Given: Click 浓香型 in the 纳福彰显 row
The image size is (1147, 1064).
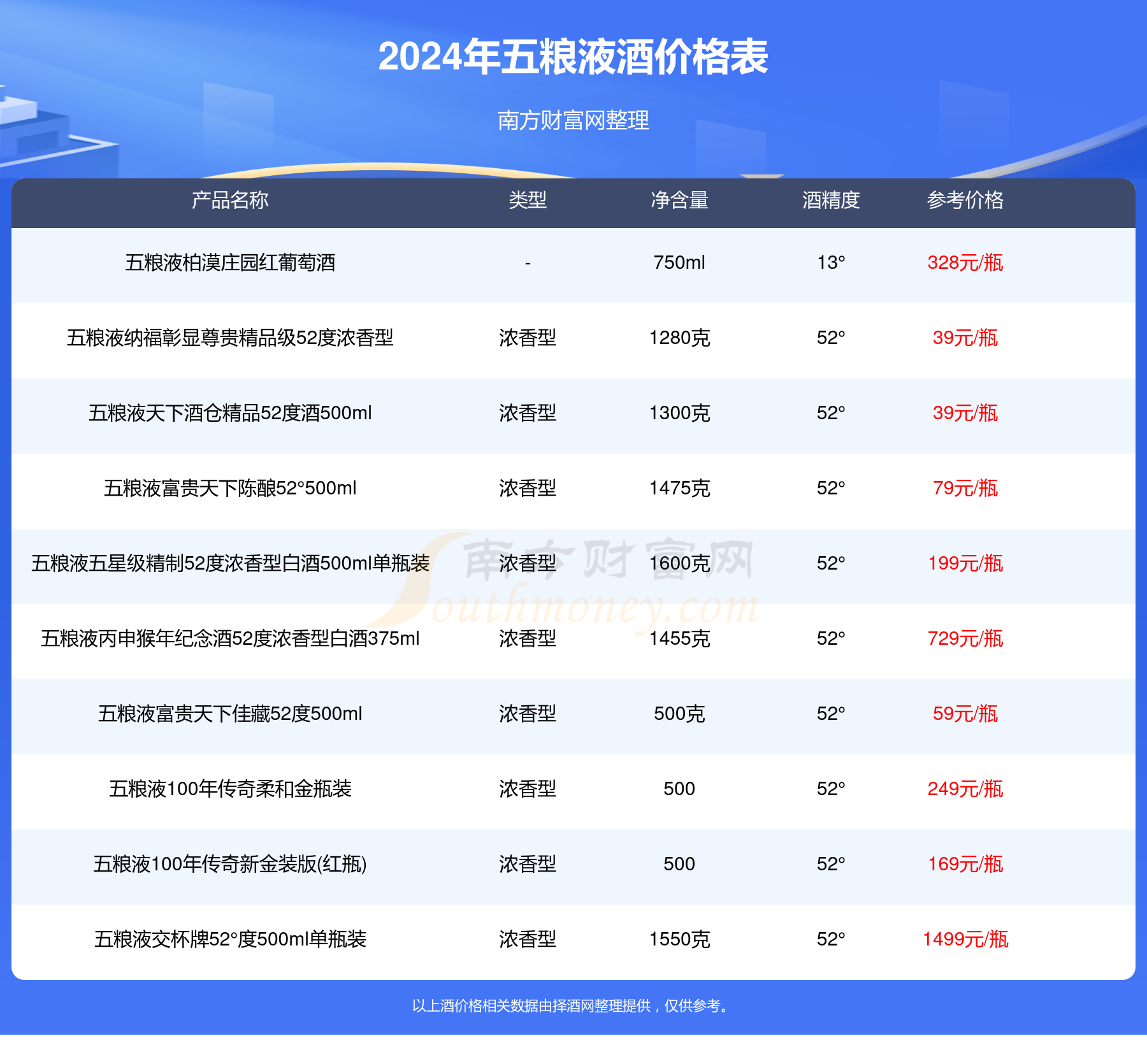Looking at the screenshot, I should (x=528, y=338).
